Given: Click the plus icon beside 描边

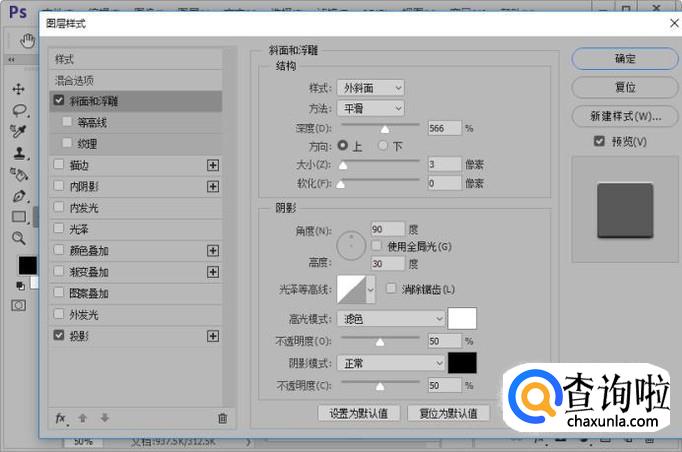Looking at the screenshot, I should click(212, 165).
